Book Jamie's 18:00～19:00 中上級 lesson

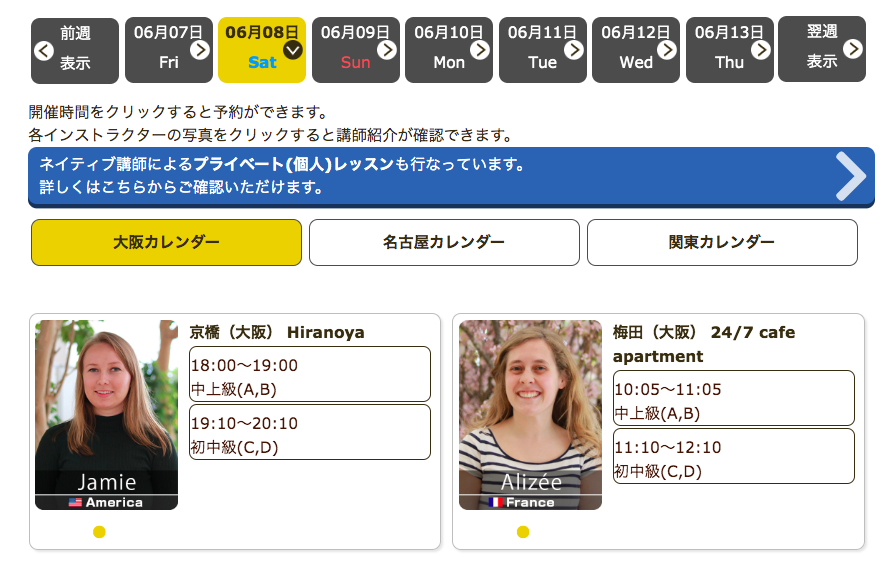click(x=310, y=375)
